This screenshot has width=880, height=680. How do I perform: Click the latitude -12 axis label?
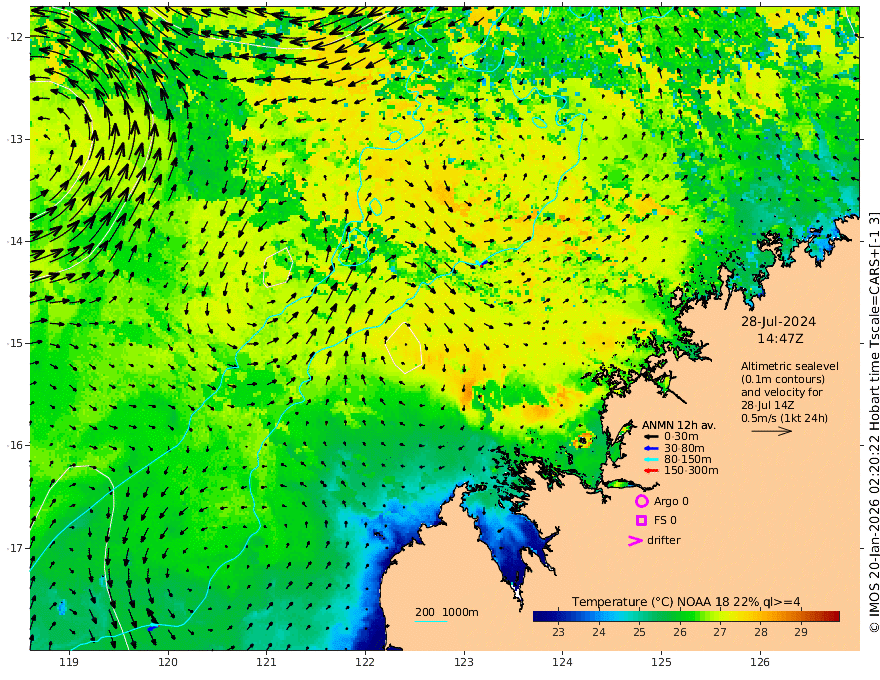15,37
